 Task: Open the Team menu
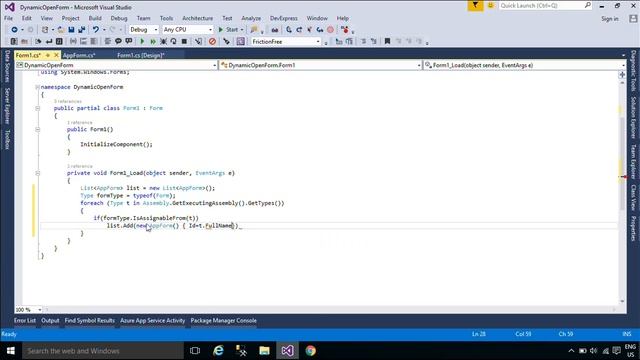point(143,18)
